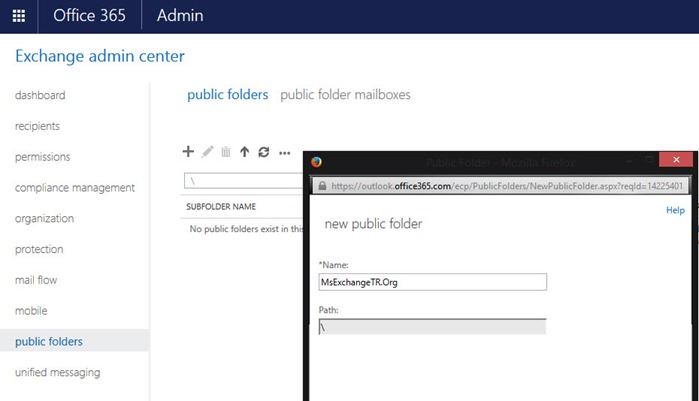The image size is (699, 401).
Task: Open compliance management section
Action: pyautogui.click(x=75, y=188)
